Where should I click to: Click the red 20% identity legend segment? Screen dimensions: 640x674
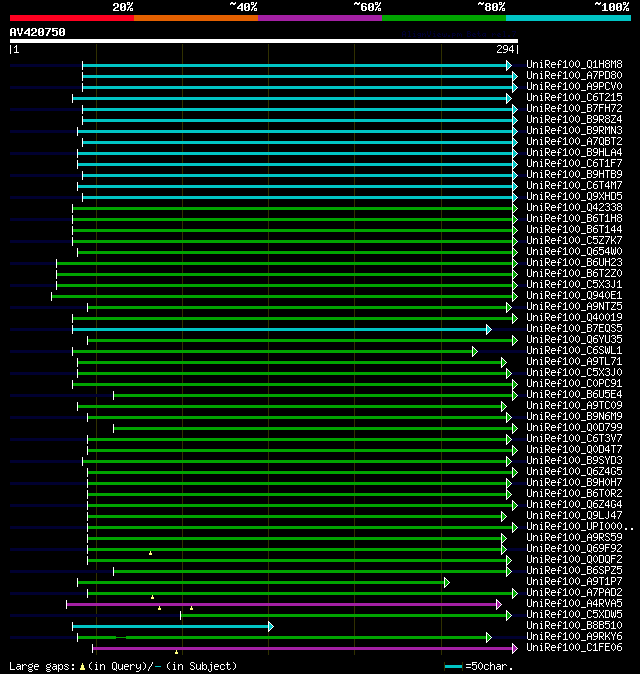coord(72,18)
